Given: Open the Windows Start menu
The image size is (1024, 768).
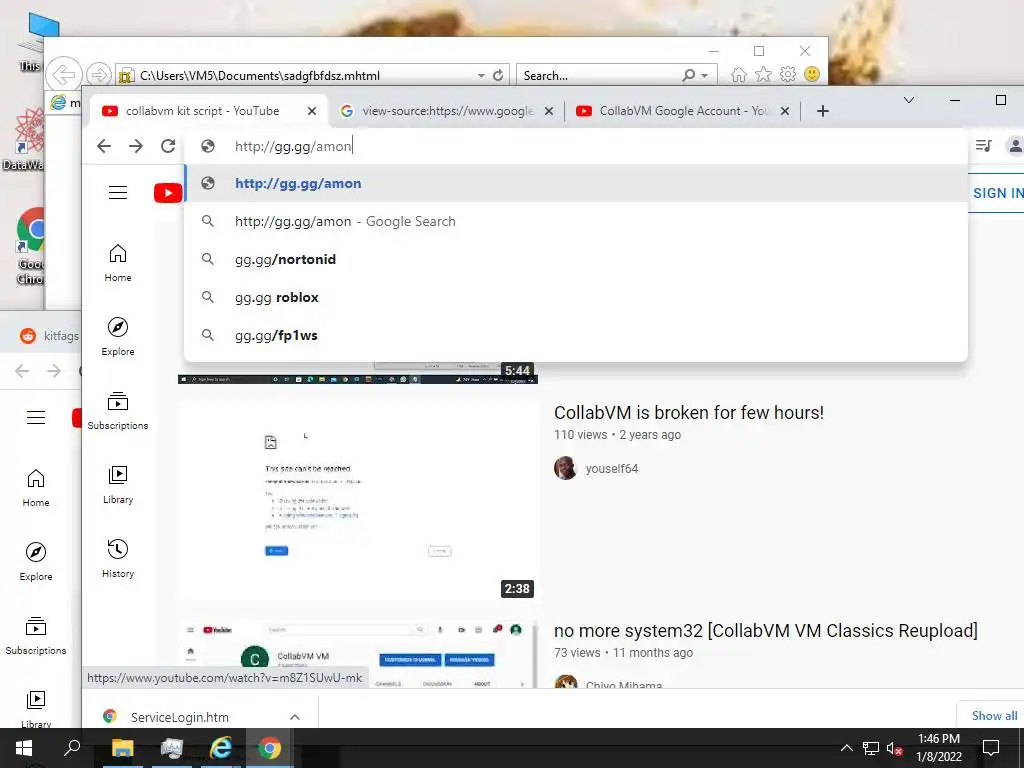Looking at the screenshot, I should click(24, 748).
